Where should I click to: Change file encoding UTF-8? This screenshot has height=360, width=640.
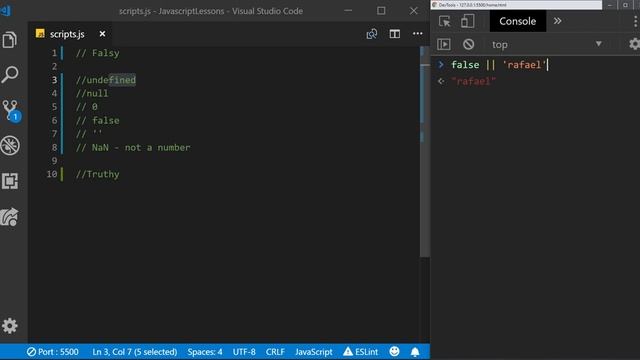click(244, 352)
